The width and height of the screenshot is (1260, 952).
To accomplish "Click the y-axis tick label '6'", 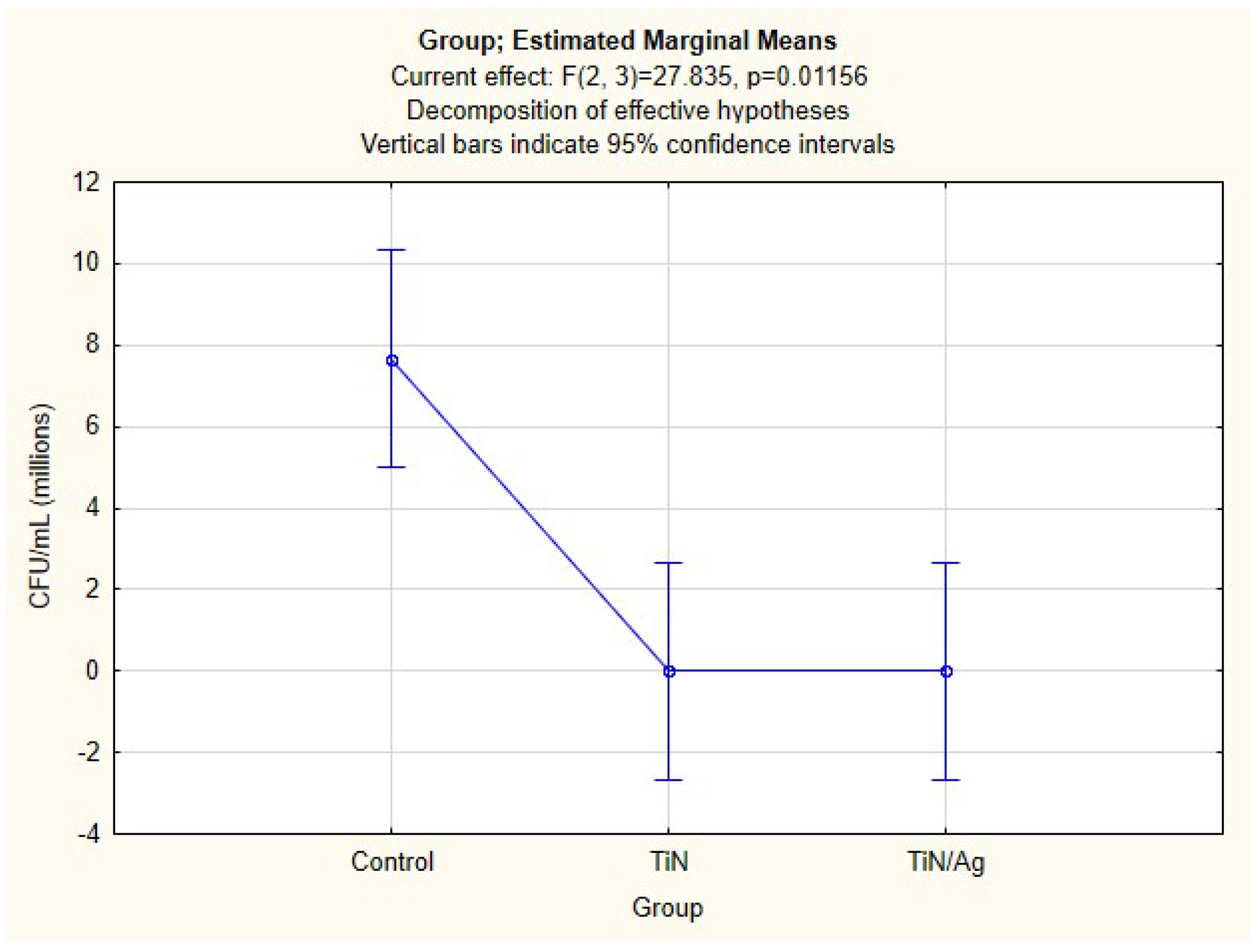I will 92,427.
